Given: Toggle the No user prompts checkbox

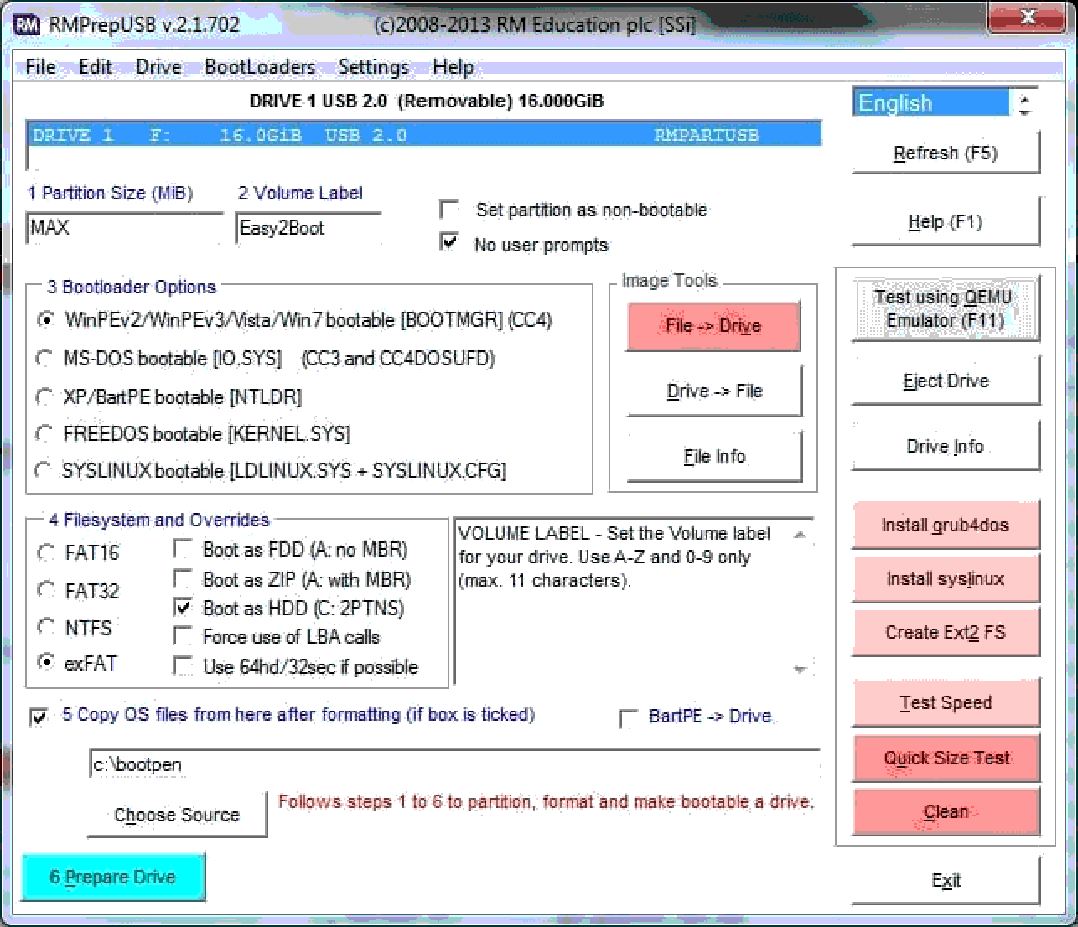Looking at the screenshot, I should (x=451, y=243).
